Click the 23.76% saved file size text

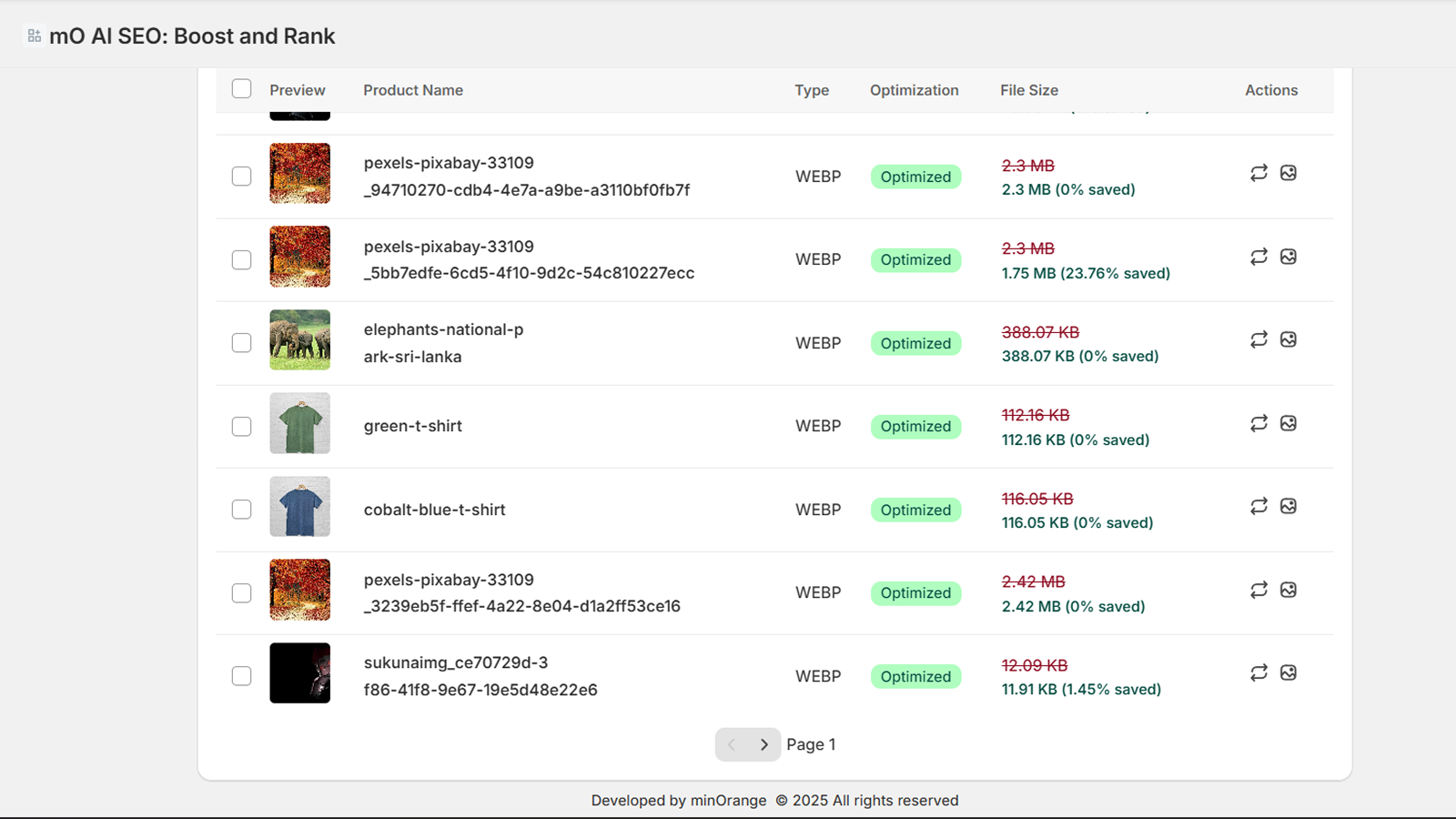coord(1085,272)
